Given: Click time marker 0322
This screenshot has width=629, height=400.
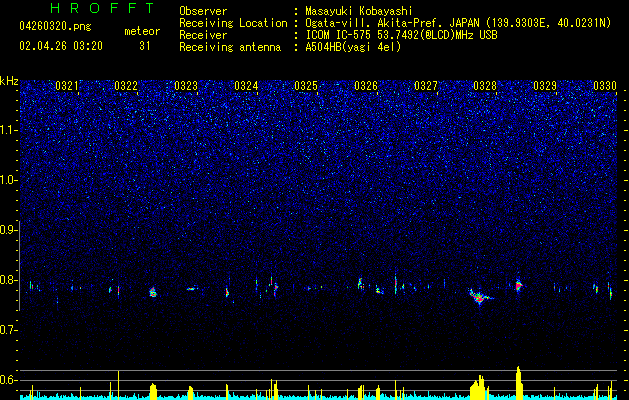Looking at the screenshot, I should (x=126, y=86).
